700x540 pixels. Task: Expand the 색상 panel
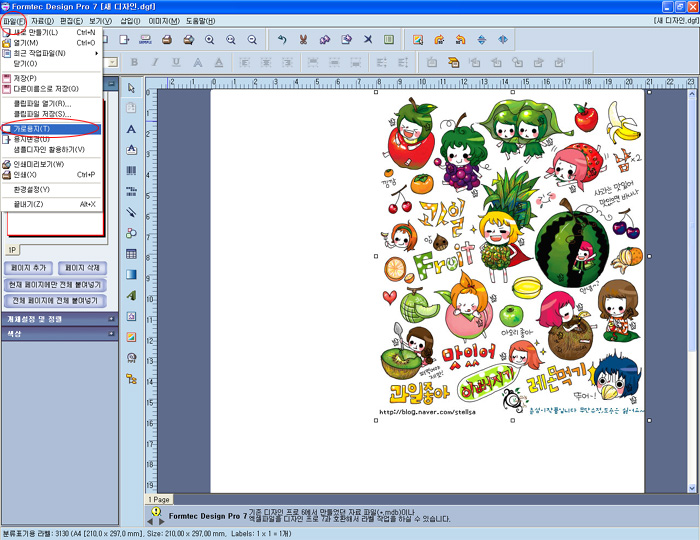click(x=111, y=334)
